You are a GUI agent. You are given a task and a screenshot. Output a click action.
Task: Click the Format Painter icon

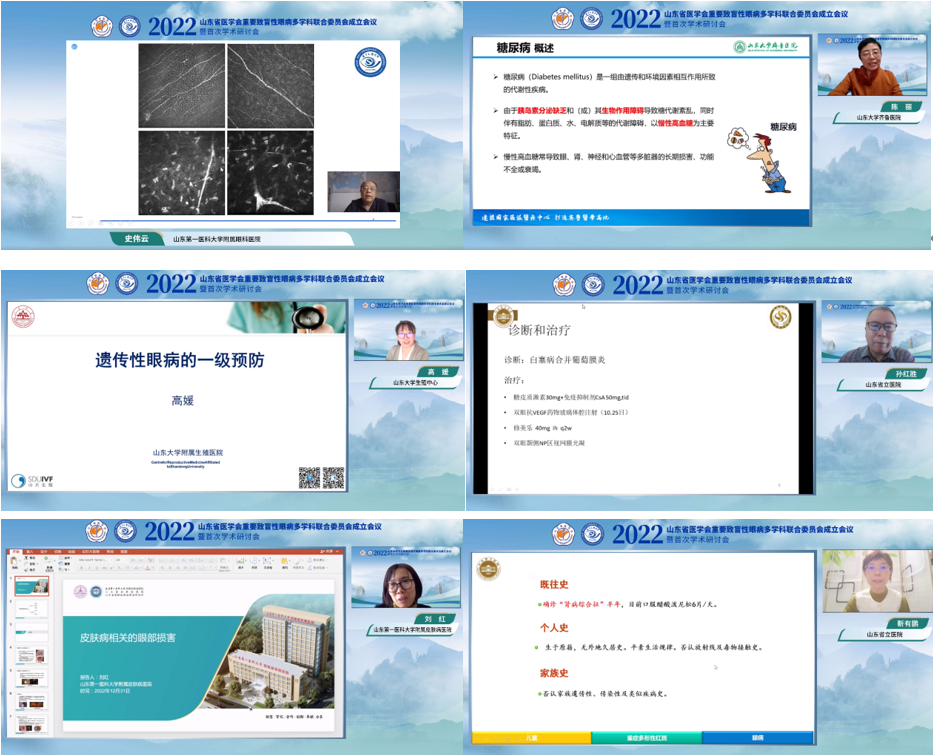coord(27,568)
